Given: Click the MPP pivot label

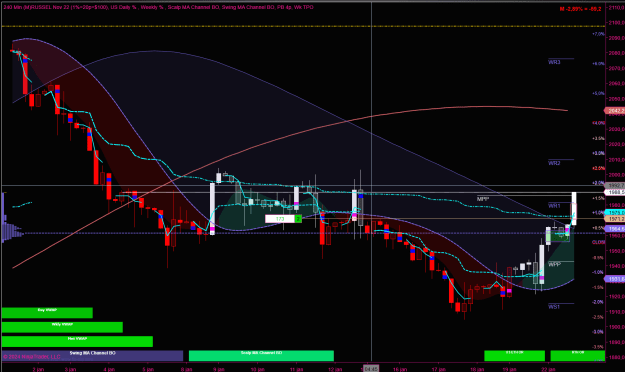Looking at the screenshot, I should pyautogui.click(x=483, y=199).
